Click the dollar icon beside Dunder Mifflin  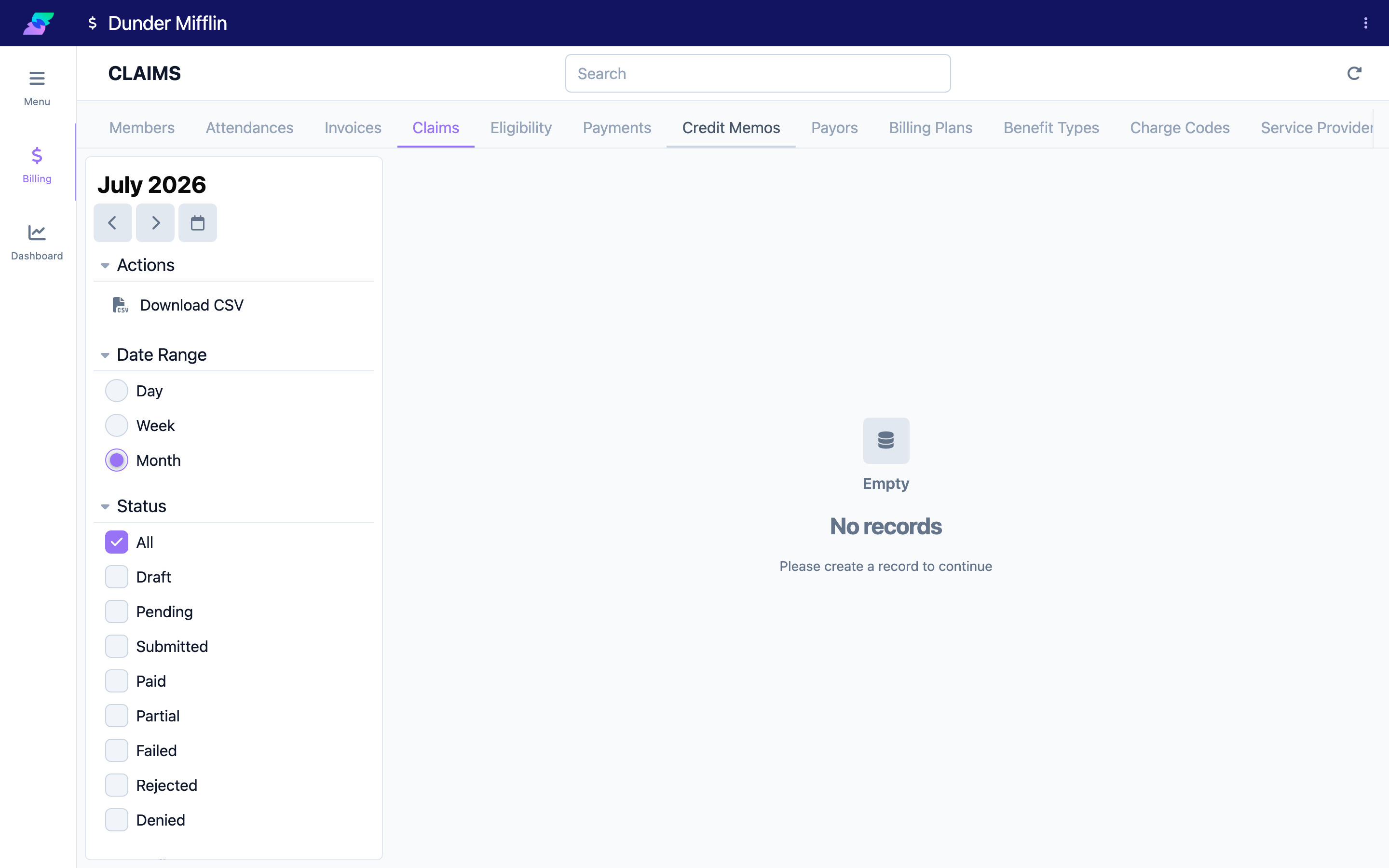coord(93,23)
